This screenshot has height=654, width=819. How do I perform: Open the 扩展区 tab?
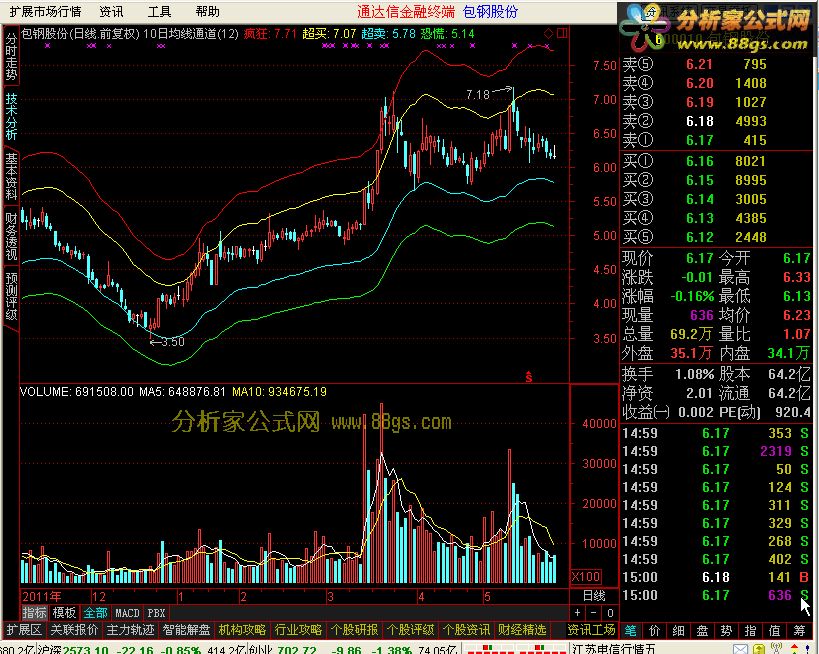coord(24,630)
